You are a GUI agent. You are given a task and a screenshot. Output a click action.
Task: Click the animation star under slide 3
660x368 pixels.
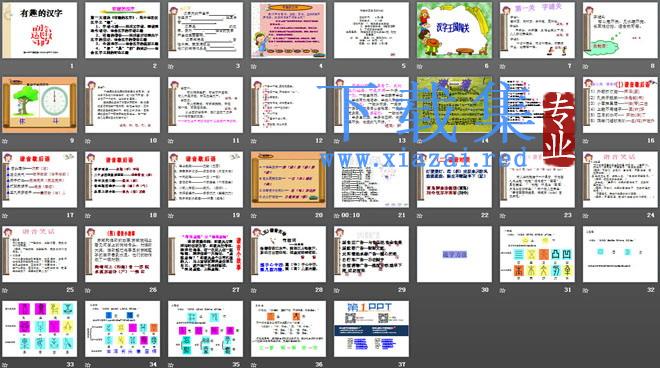pos(171,66)
